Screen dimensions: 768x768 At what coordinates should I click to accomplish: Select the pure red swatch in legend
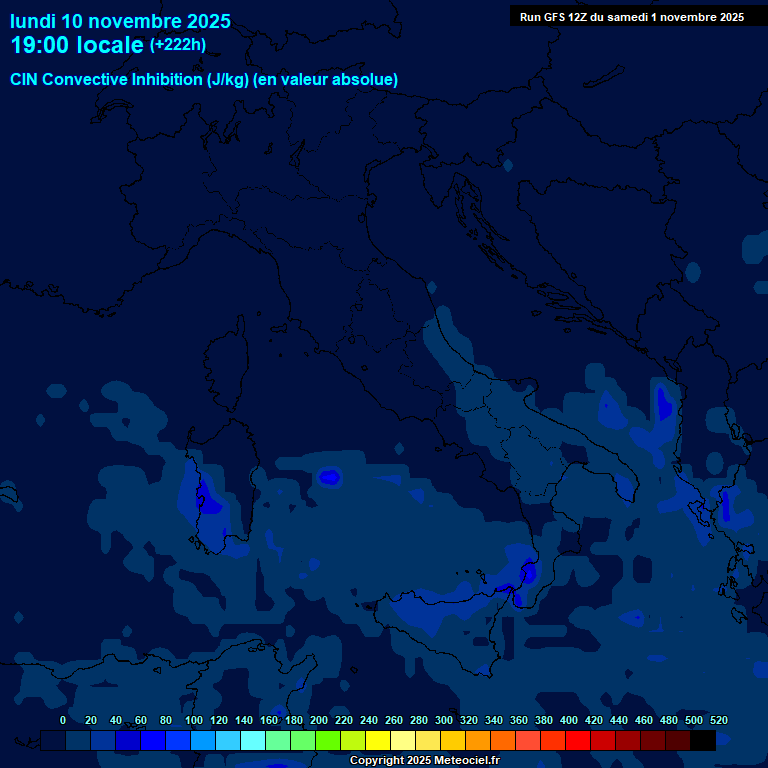click(578, 741)
